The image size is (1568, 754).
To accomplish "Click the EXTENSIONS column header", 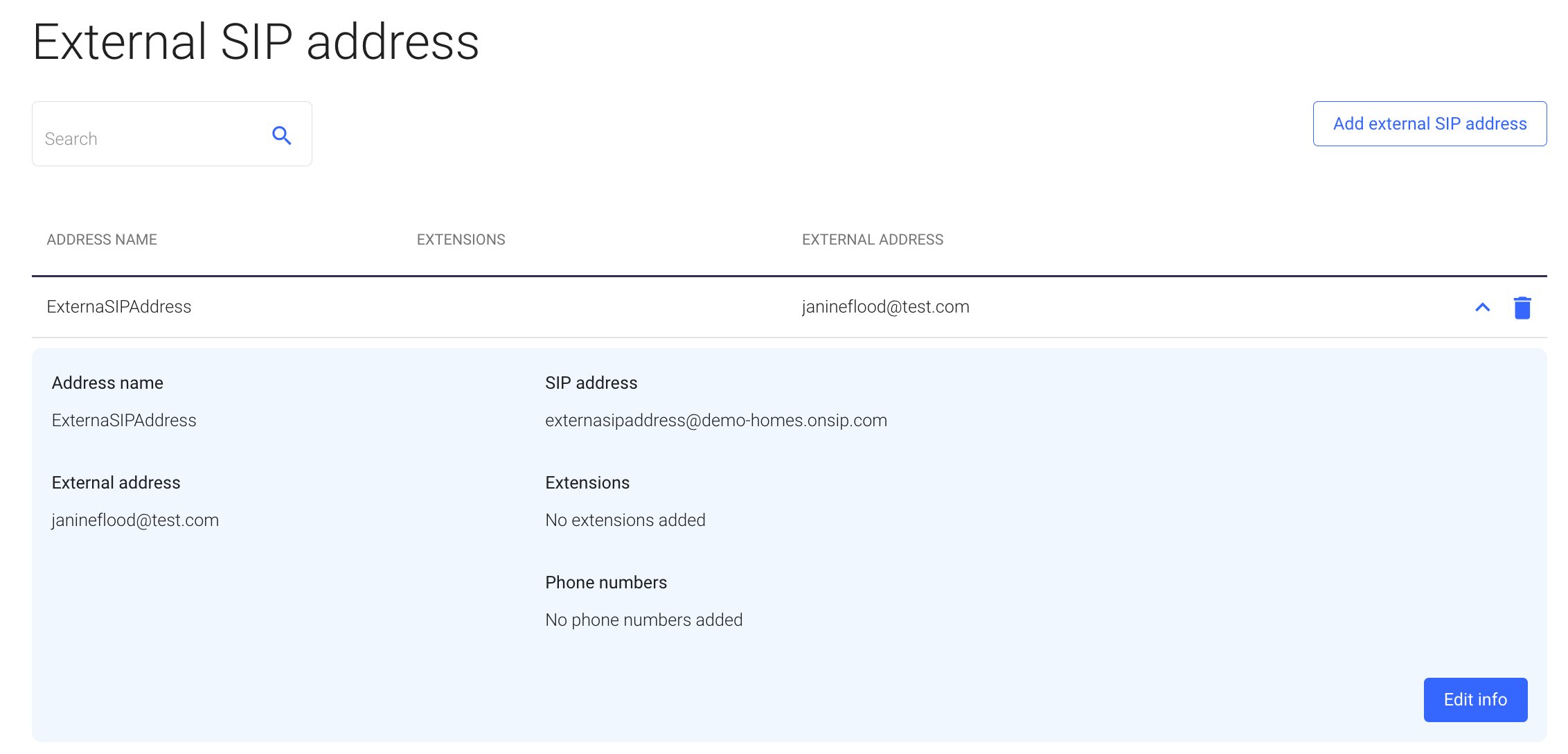I will point(461,240).
